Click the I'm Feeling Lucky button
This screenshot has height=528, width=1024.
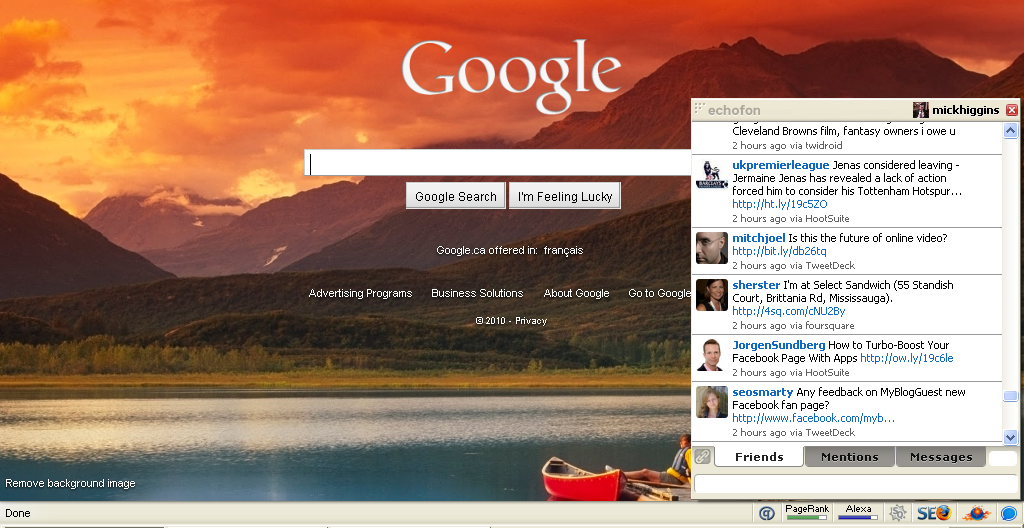click(x=565, y=196)
